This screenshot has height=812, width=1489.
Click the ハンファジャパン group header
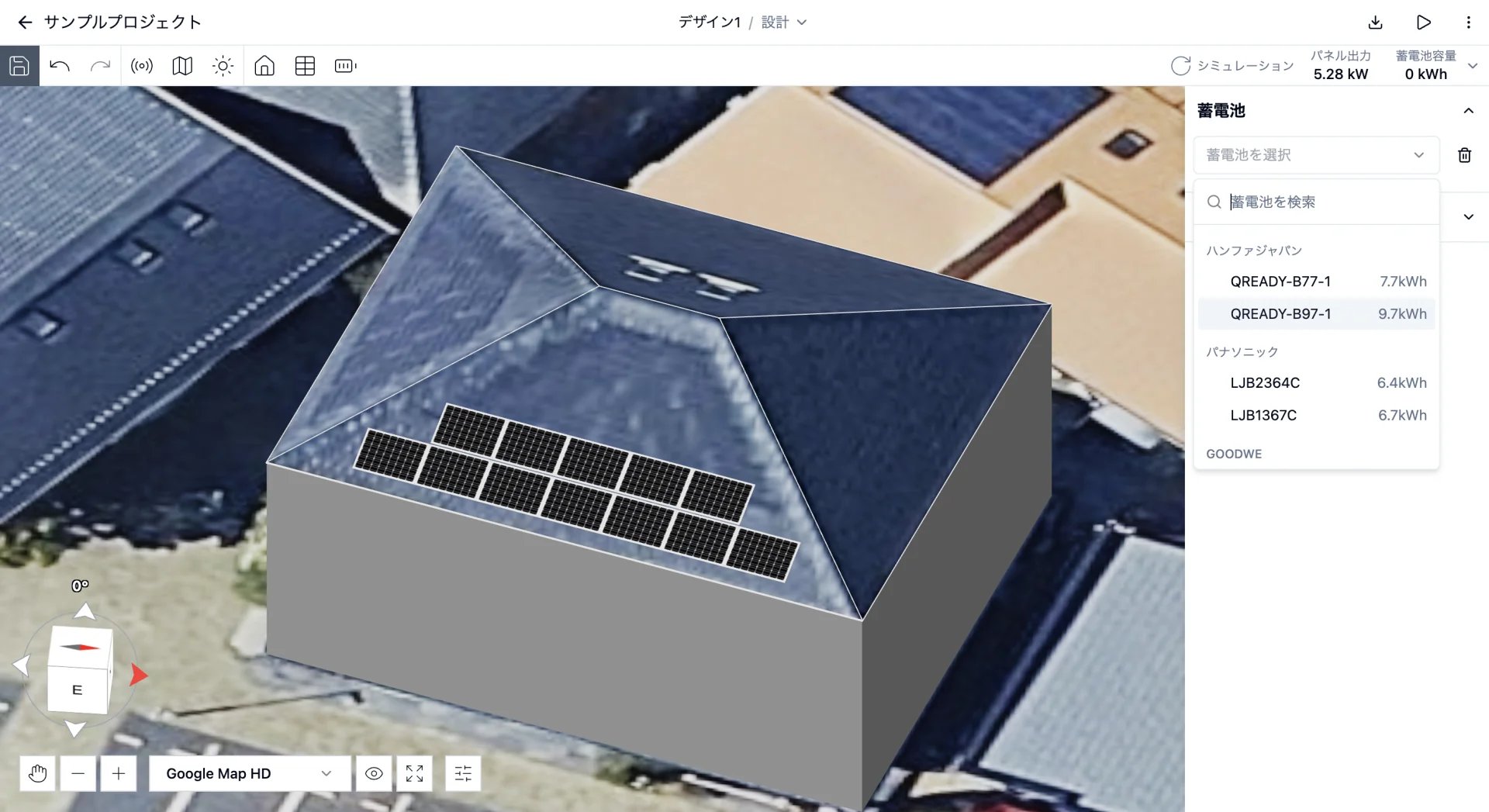coord(1253,251)
